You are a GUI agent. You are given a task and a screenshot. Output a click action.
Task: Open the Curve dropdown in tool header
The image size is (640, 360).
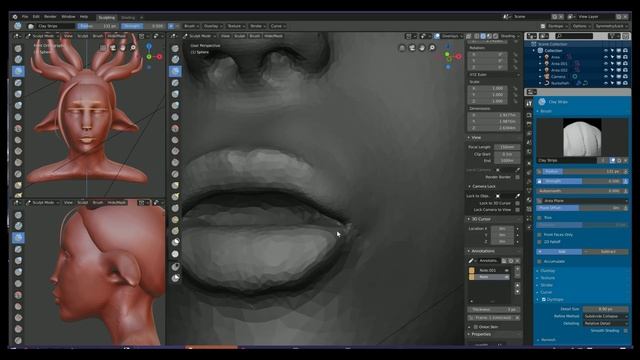278,26
